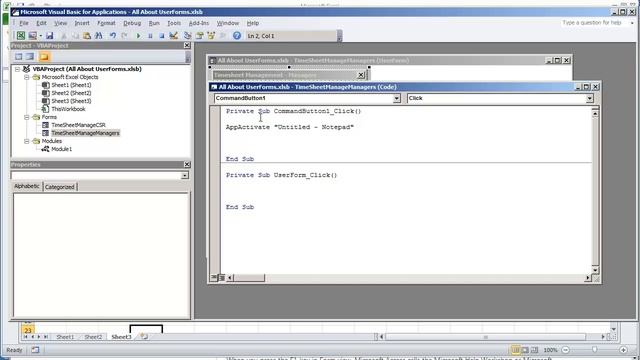Run the Sub with the play icon

pos(138,36)
